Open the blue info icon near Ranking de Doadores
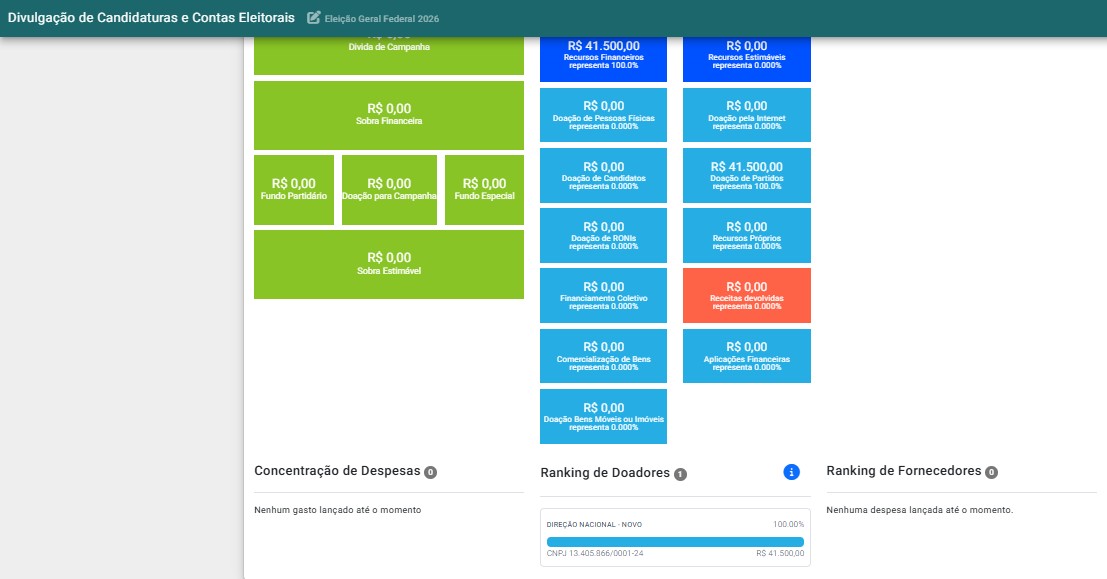 point(791,472)
